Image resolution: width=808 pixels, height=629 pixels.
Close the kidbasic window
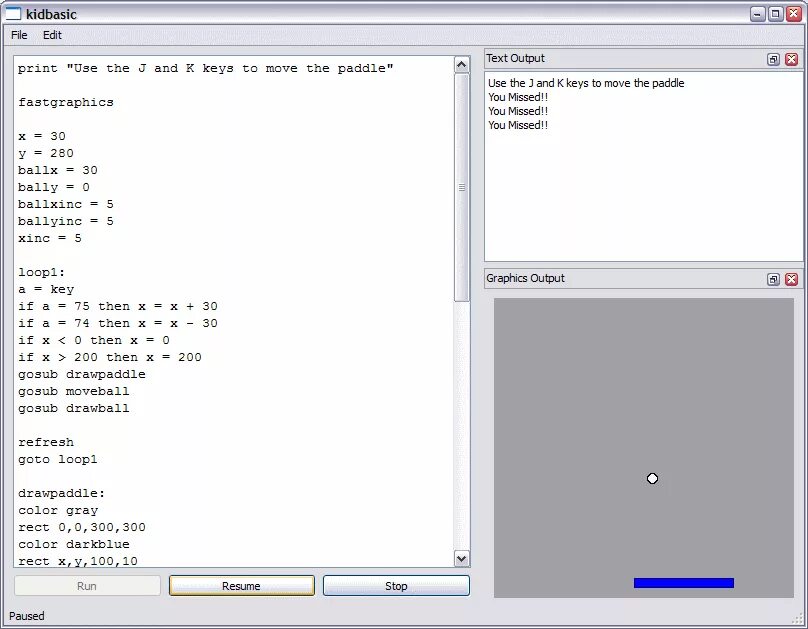(x=794, y=14)
